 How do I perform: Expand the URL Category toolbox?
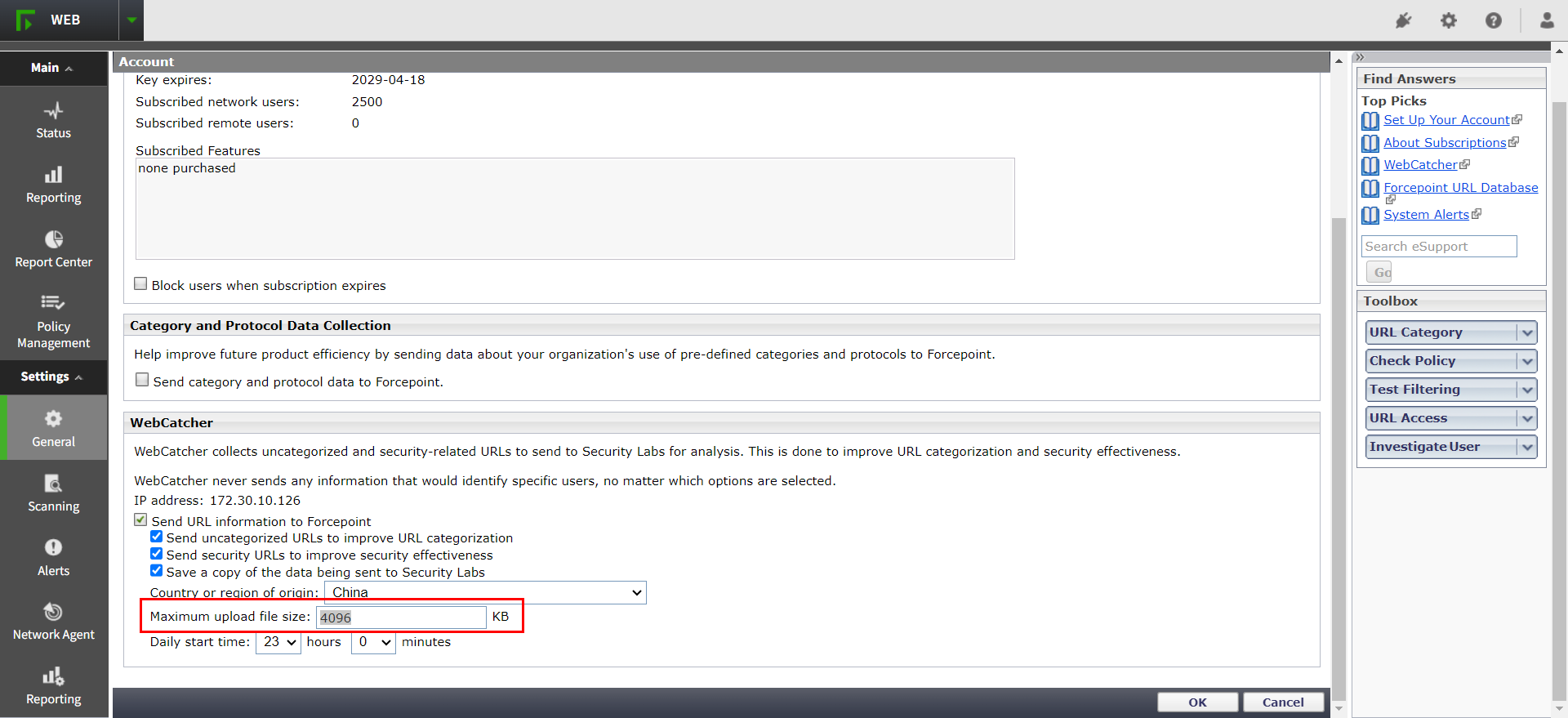pyautogui.click(x=1451, y=332)
